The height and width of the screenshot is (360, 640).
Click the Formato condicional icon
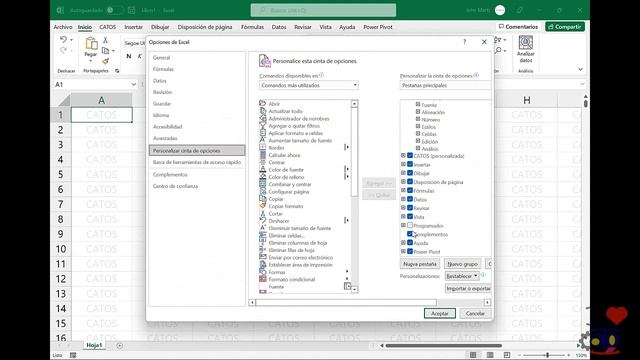click(x=263, y=279)
